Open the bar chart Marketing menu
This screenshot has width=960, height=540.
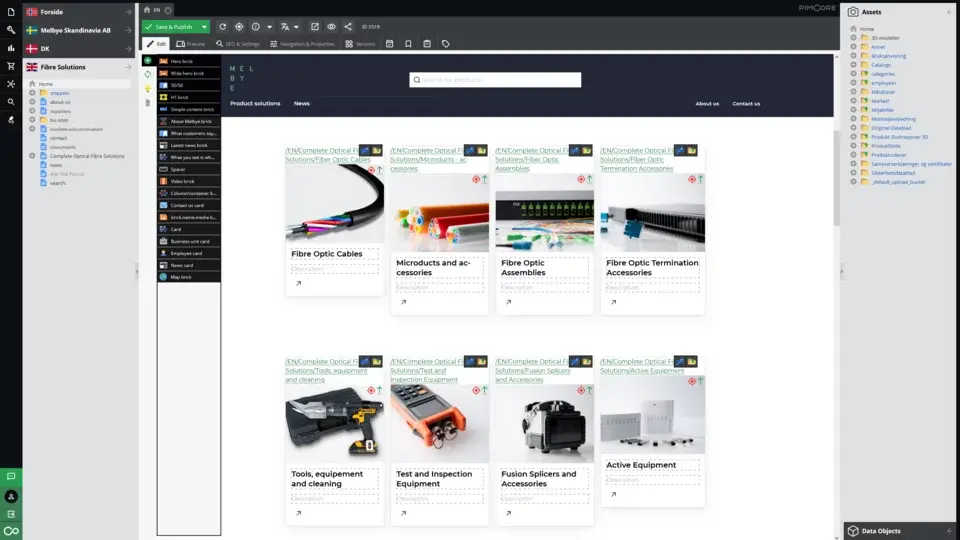pos(11,48)
